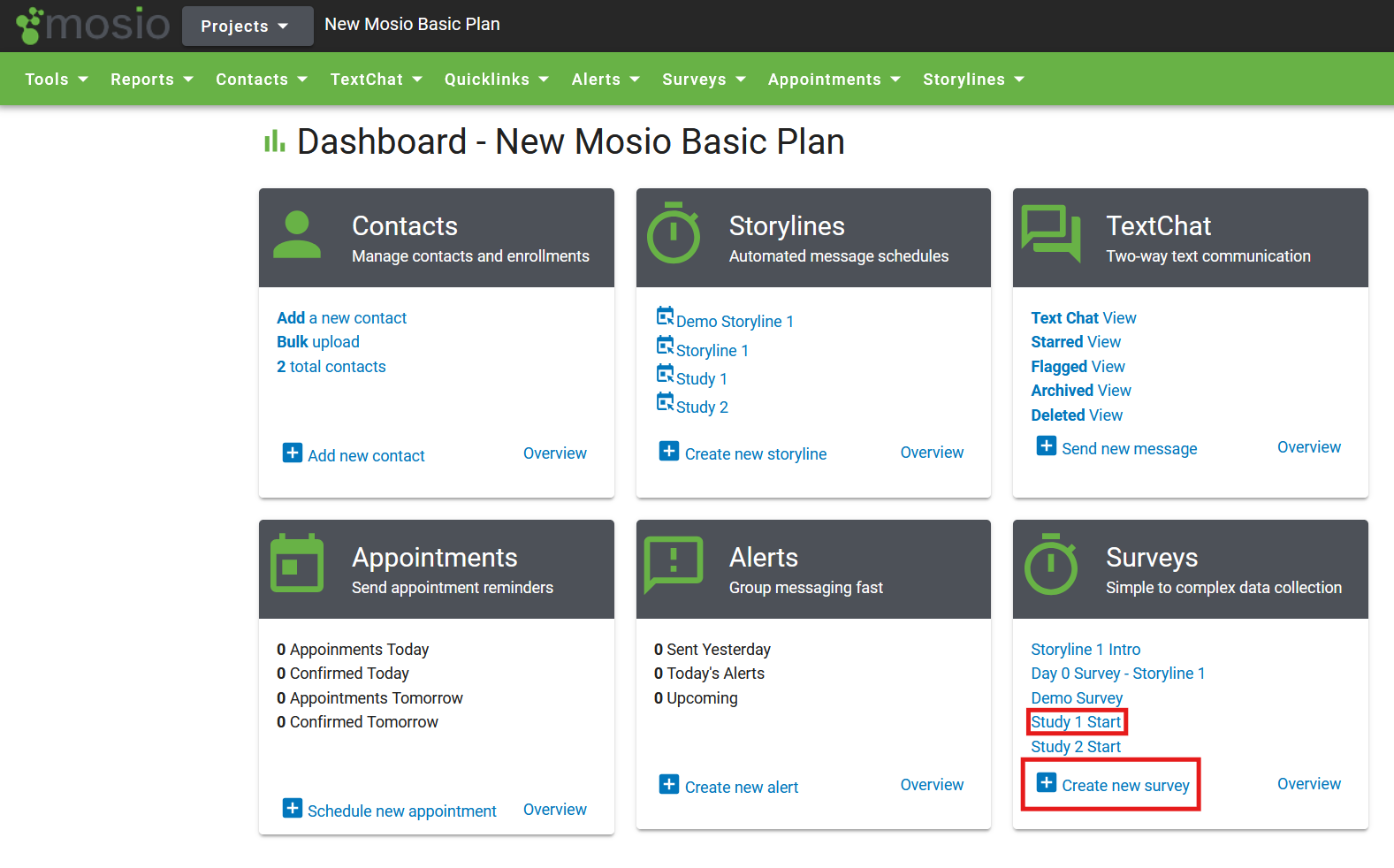This screenshot has width=1394, height=868.
Task: Click Send new message
Action: click(x=1130, y=449)
